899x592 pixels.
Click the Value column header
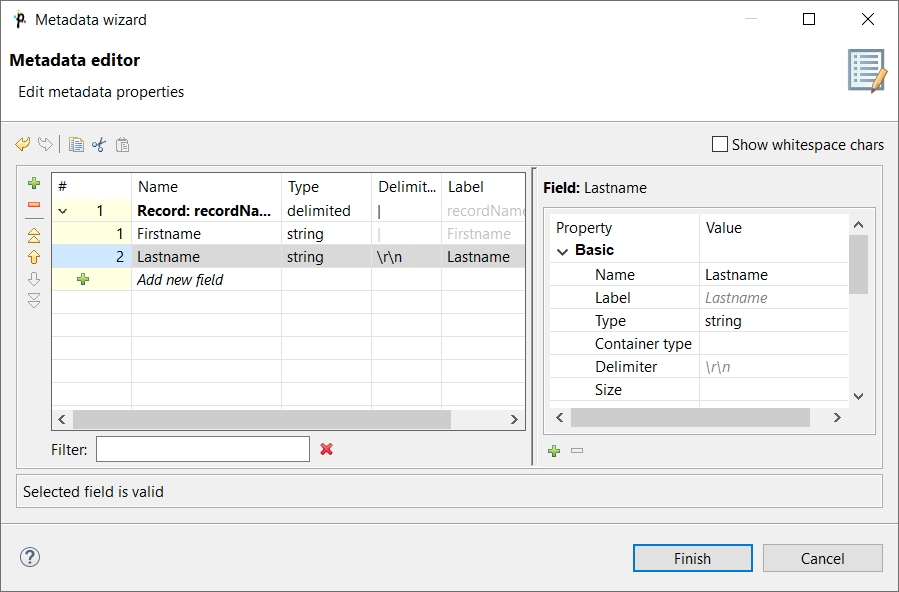(774, 228)
